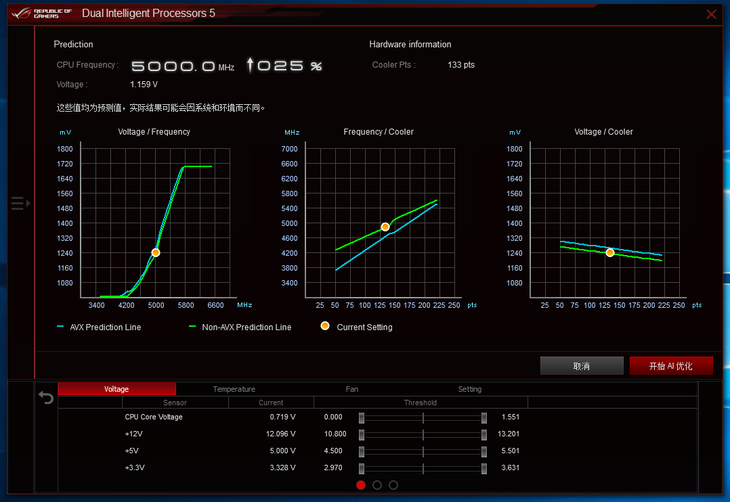Click the Voltage / Cooler chart title

(603, 132)
